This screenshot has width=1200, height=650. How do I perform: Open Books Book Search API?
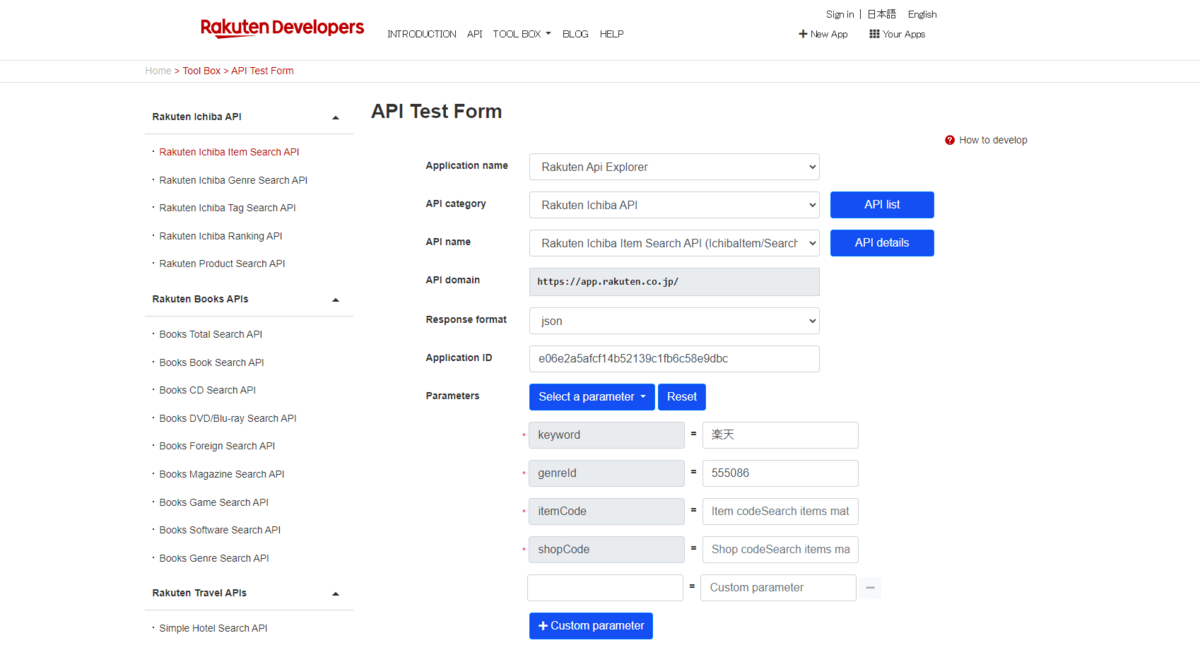click(211, 362)
